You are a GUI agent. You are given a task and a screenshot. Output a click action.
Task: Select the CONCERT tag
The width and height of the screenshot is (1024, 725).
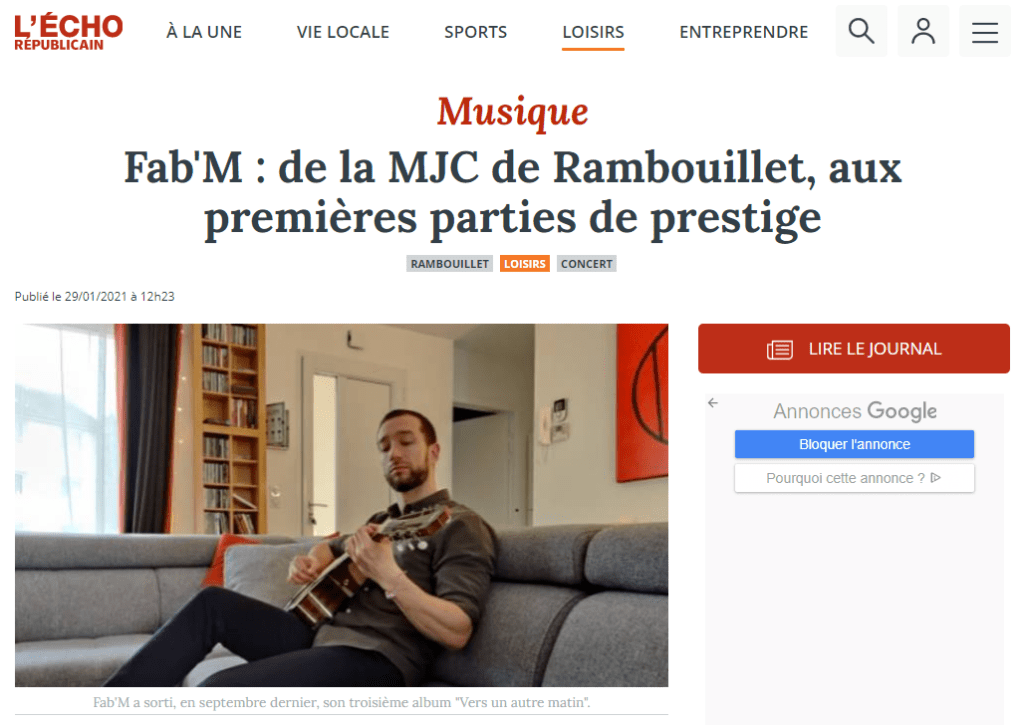(586, 264)
